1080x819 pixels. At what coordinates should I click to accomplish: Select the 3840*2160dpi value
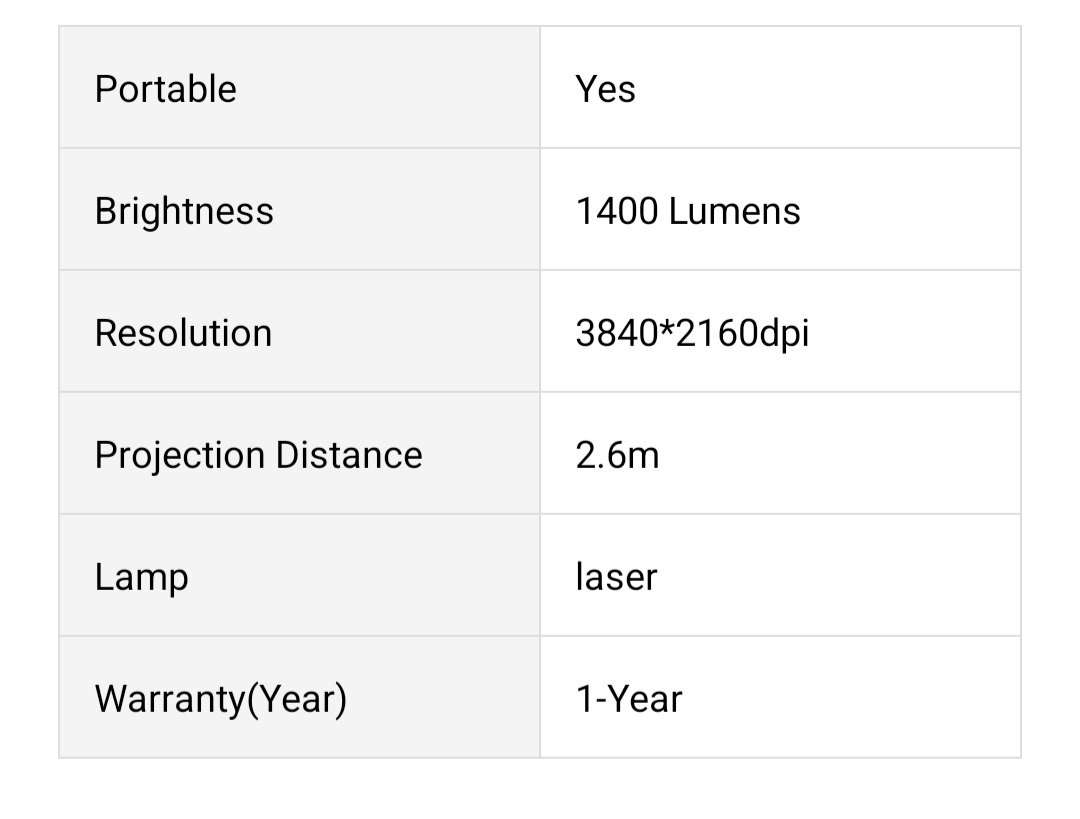click(692, 333)
